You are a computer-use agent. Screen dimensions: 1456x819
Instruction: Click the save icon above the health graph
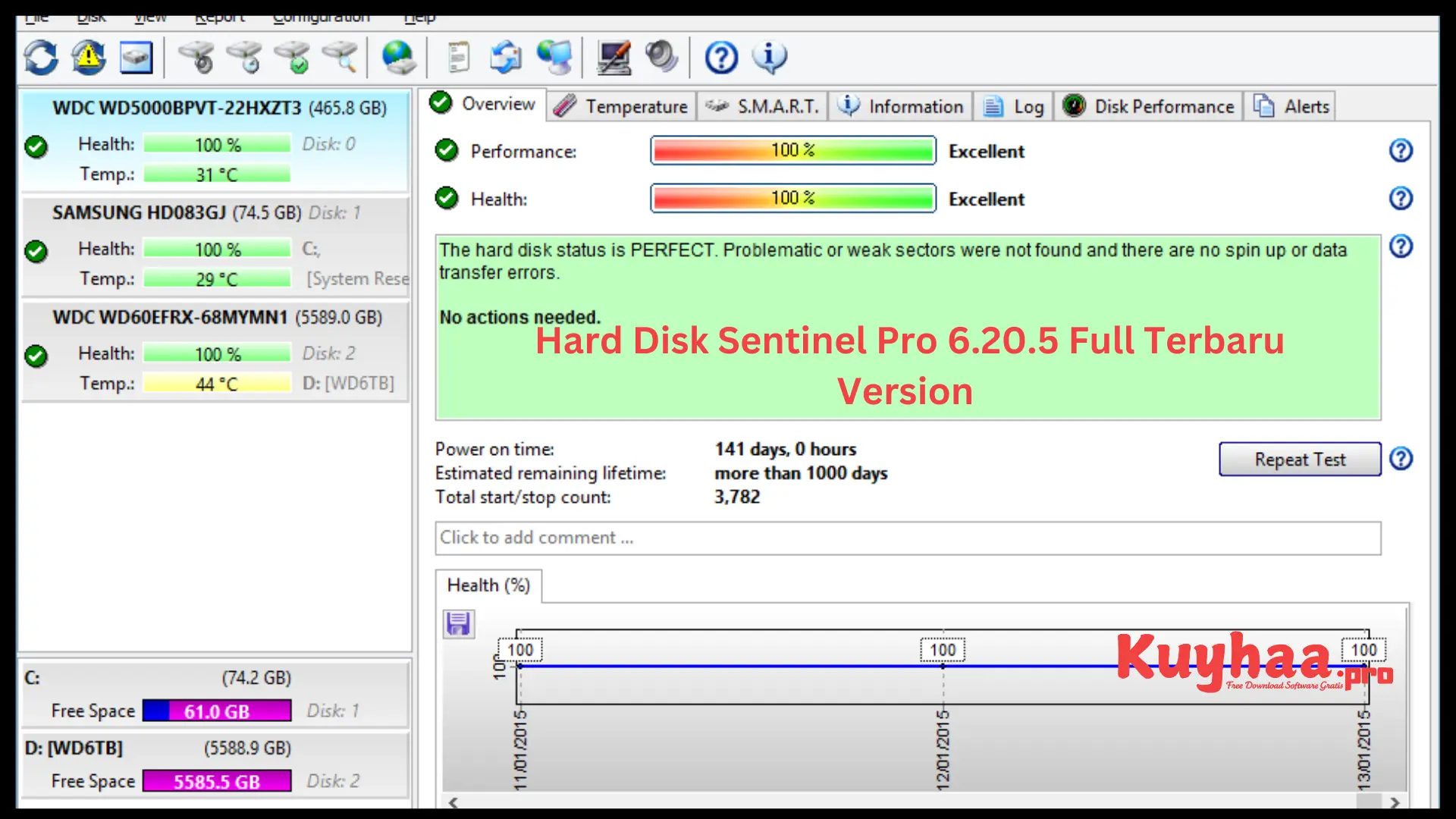coord(458,624)
